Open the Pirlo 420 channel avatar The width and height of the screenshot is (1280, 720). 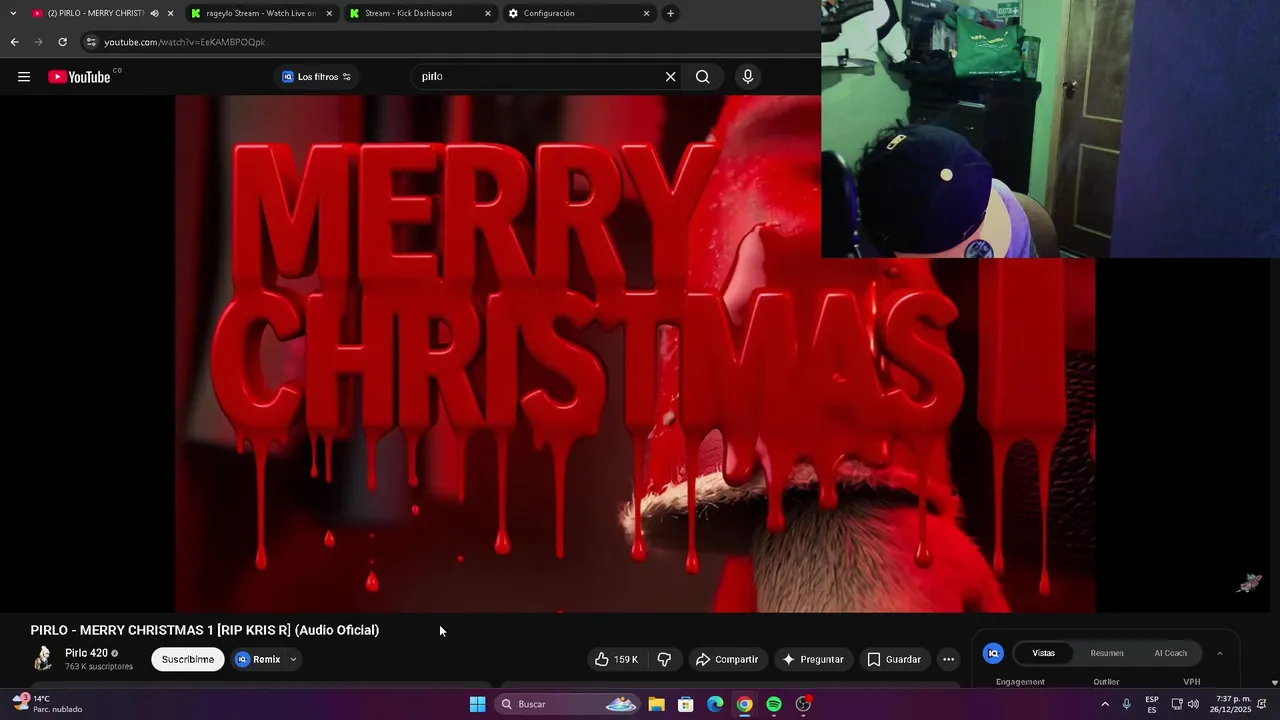(43, 658)
